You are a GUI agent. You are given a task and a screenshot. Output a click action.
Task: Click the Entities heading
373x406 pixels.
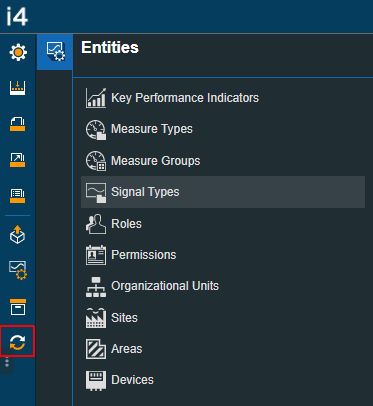click(110, 47)
